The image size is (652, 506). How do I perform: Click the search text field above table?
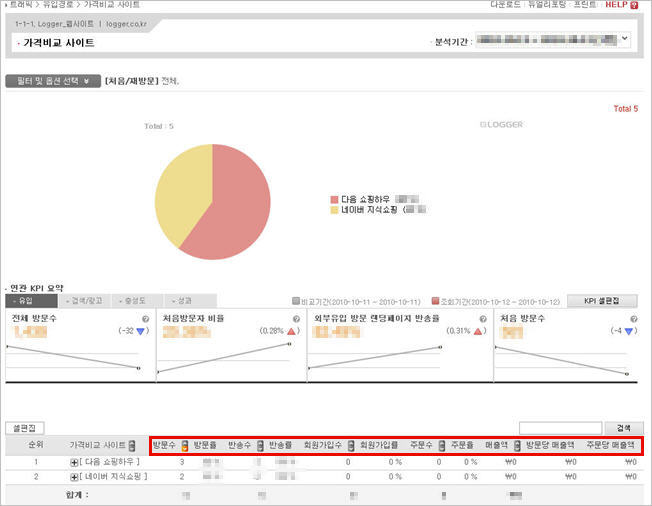pos(560,427)
